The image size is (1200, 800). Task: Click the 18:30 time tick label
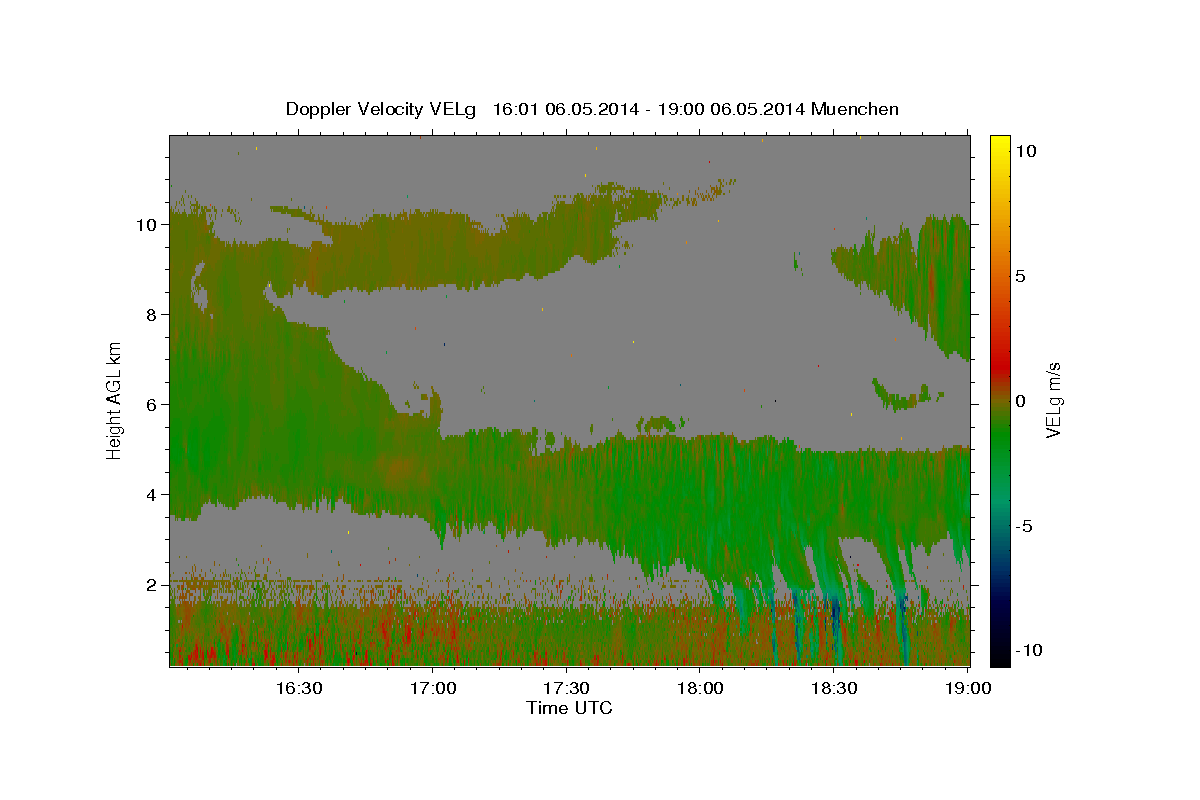[x=835, y=688]
